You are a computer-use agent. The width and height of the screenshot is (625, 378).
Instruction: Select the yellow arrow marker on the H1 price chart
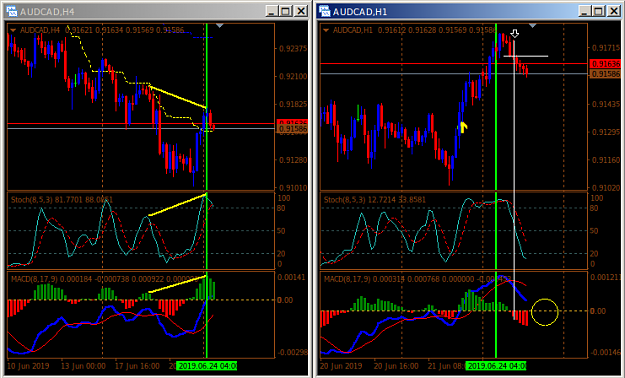click(463, 128)
